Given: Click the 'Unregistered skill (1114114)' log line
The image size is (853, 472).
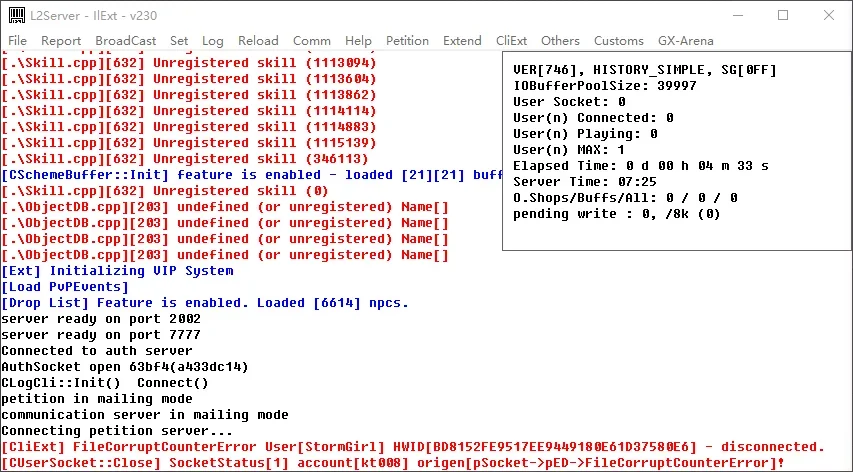Looking at the screenshot, I should [x=189, y=111].
